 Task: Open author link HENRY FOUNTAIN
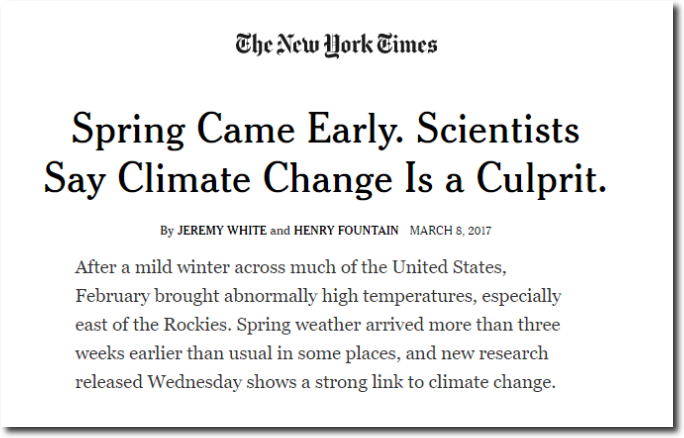(x=346, y=230)
